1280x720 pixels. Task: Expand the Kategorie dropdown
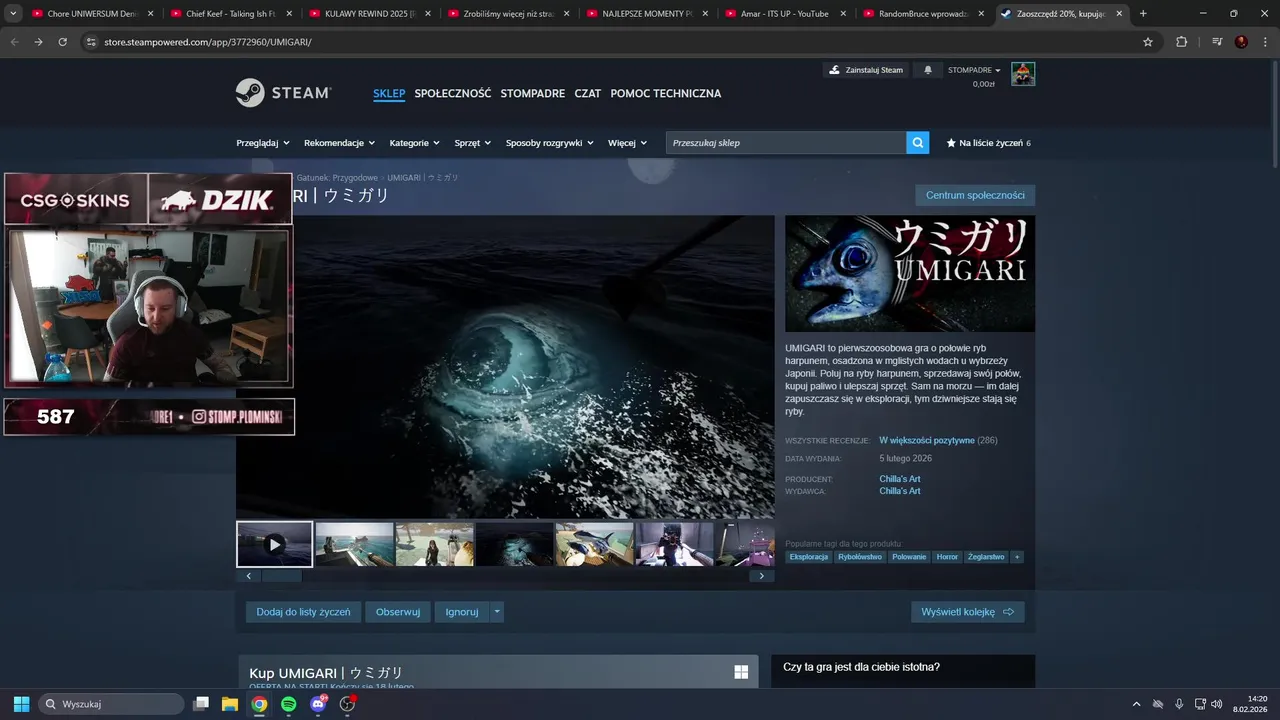coord(414,143)
